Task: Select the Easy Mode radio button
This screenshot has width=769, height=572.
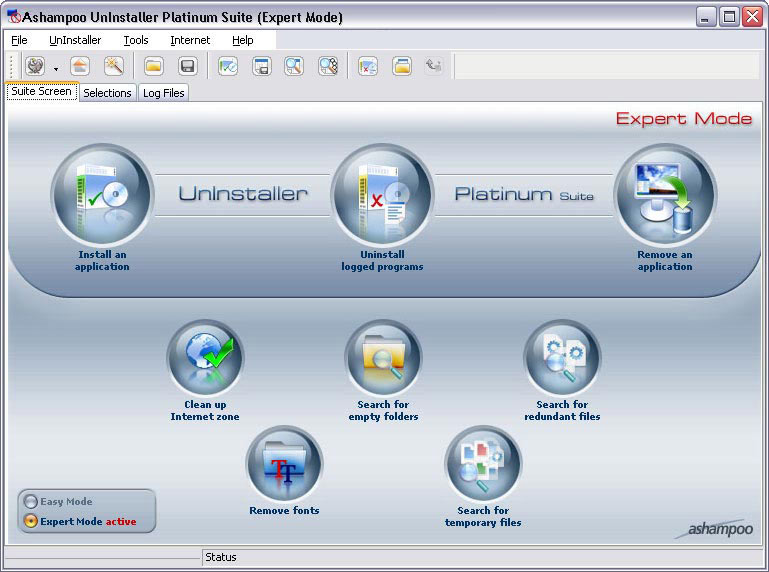Action: click(x=30, y=501)
